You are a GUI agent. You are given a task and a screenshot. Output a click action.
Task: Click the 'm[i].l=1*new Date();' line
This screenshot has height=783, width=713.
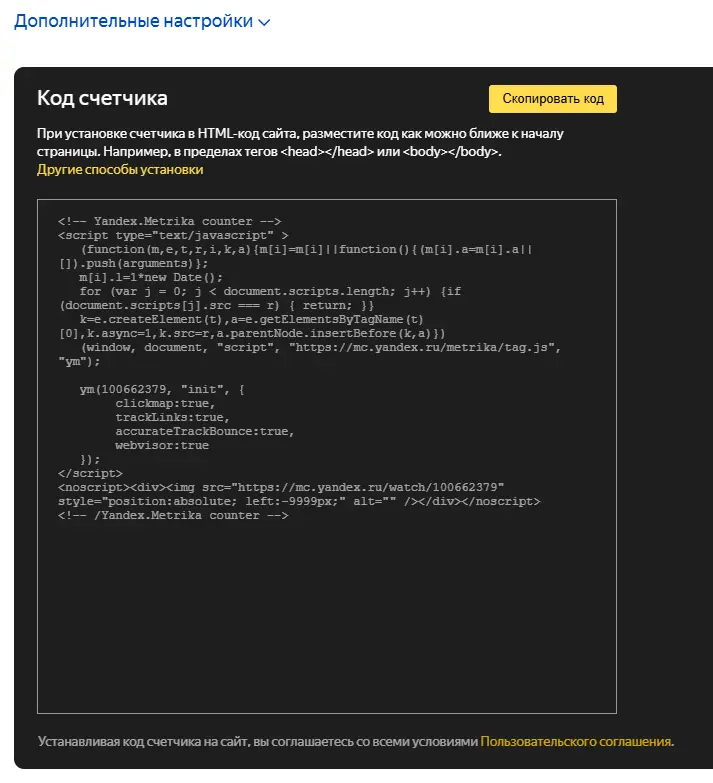coord(151,277)
